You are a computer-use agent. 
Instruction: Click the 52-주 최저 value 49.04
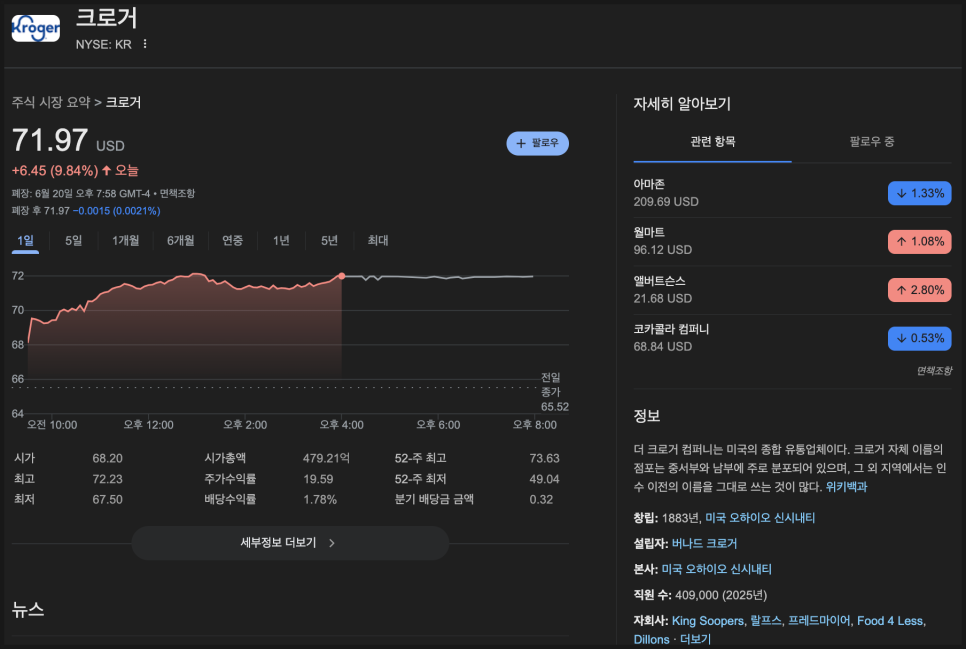544,479
